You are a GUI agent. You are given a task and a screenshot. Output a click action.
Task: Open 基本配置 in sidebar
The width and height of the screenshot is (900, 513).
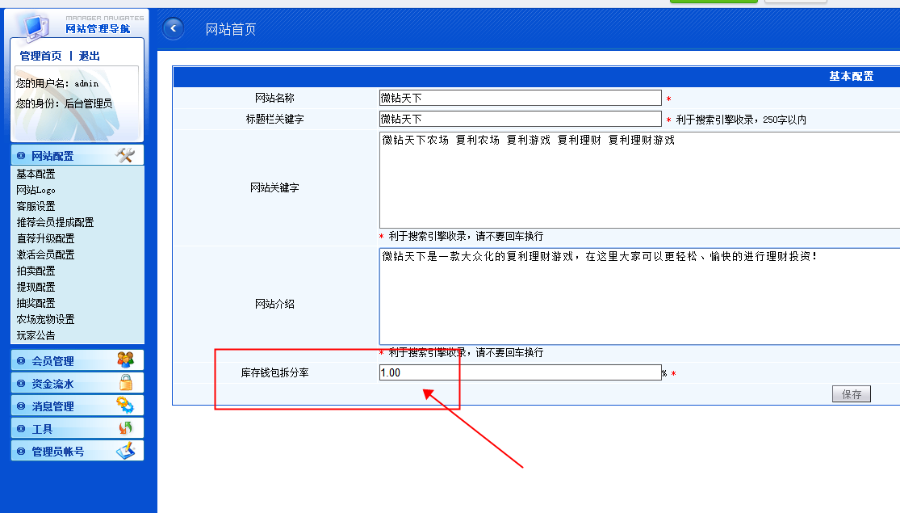pyautogui.click(x=36, y=174)
